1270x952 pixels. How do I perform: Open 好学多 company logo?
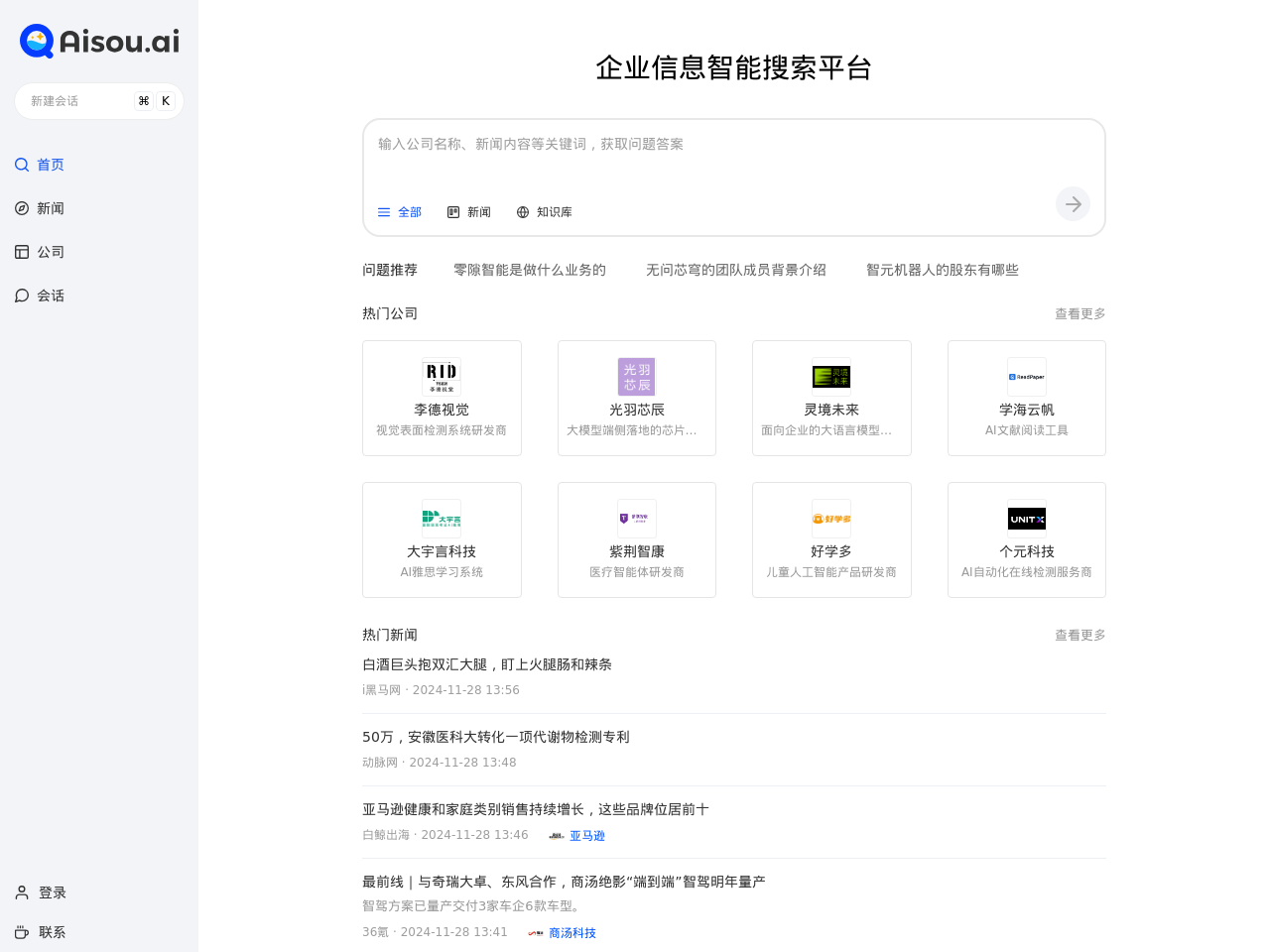click(x=831, y=519)
